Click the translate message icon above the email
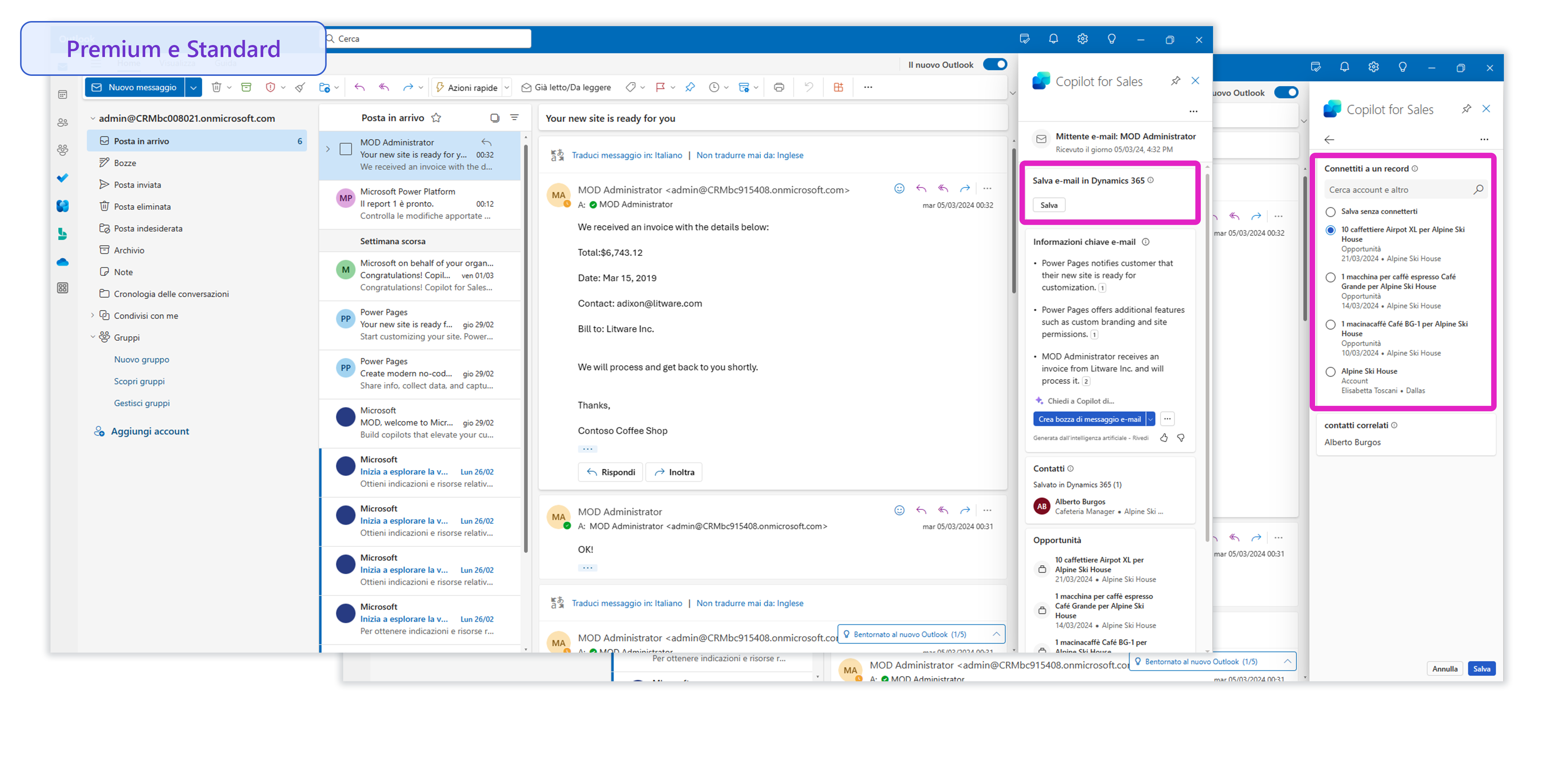The height and width of the screenshot is (784, 1554). (558, 155)
